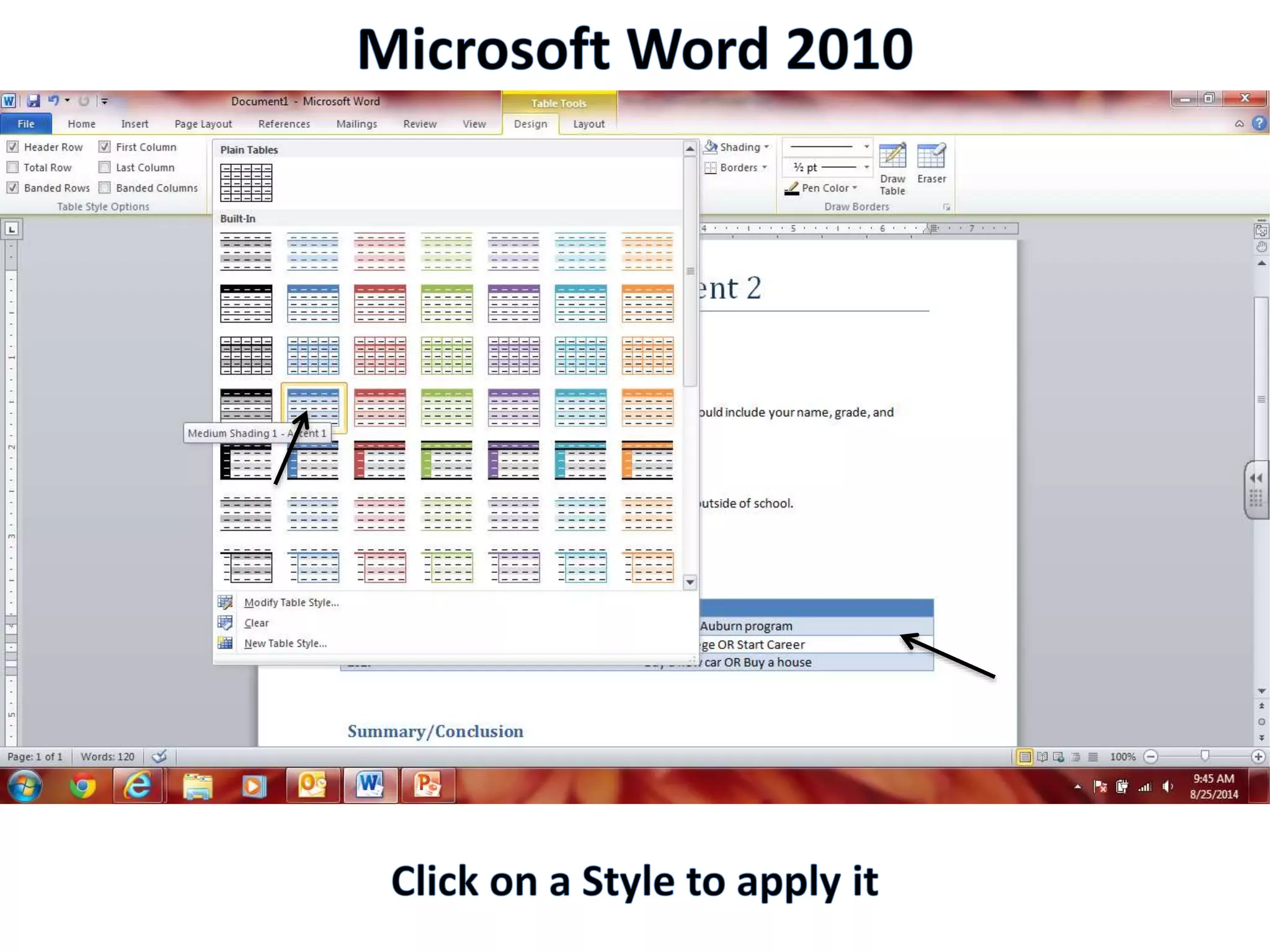
Task: Click the proofing check icon in status bar
Action: [x=159, y=757]
